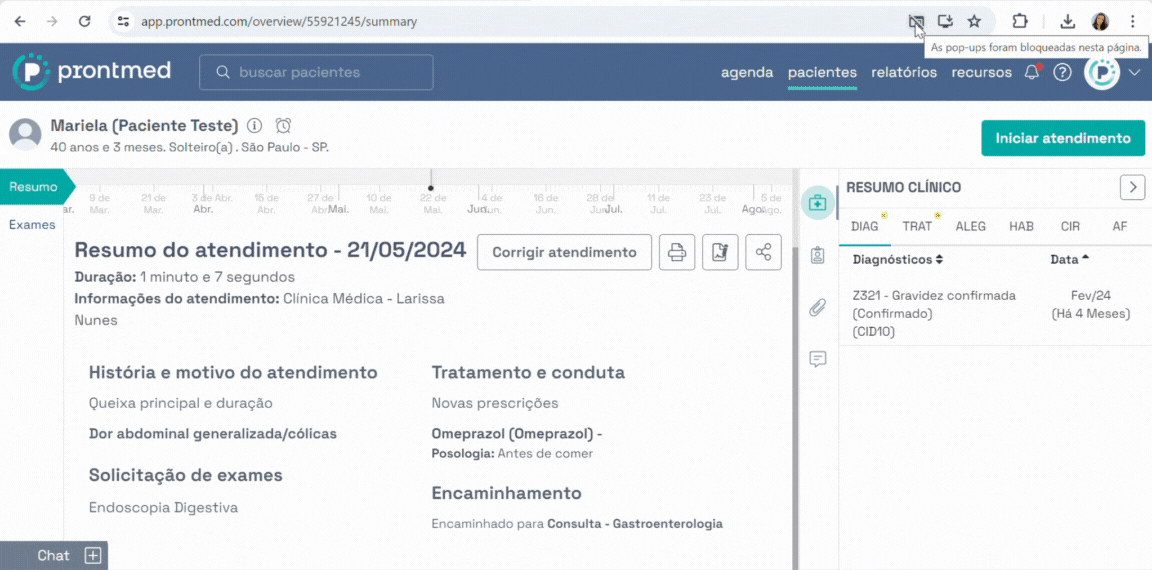Switch to the TRAT tab
This screenshot has width=1152, height=570.
click(916, 226)
